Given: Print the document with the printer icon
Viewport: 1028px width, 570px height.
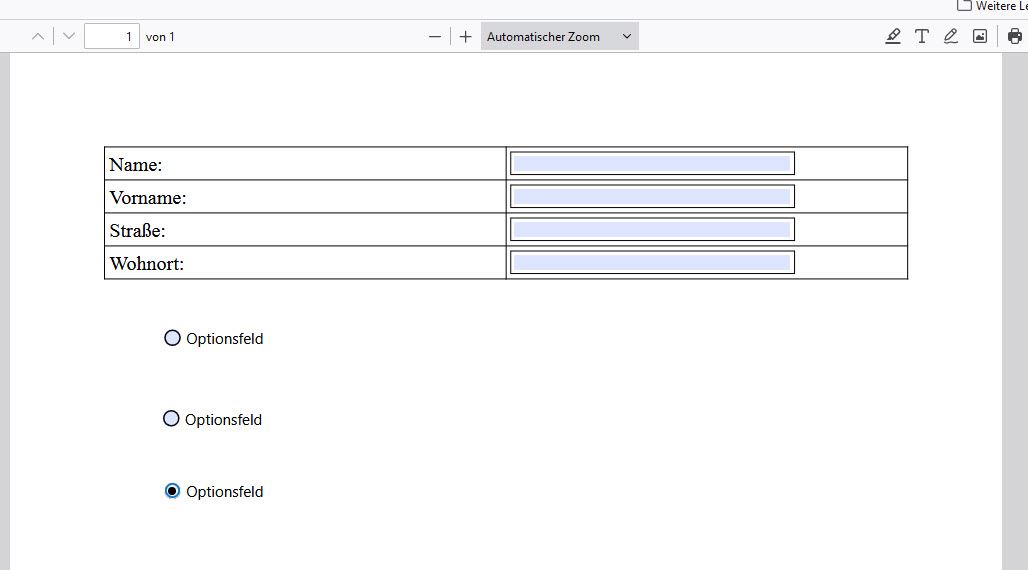Looking at the screenshot, I should (x=1015, y=37).
